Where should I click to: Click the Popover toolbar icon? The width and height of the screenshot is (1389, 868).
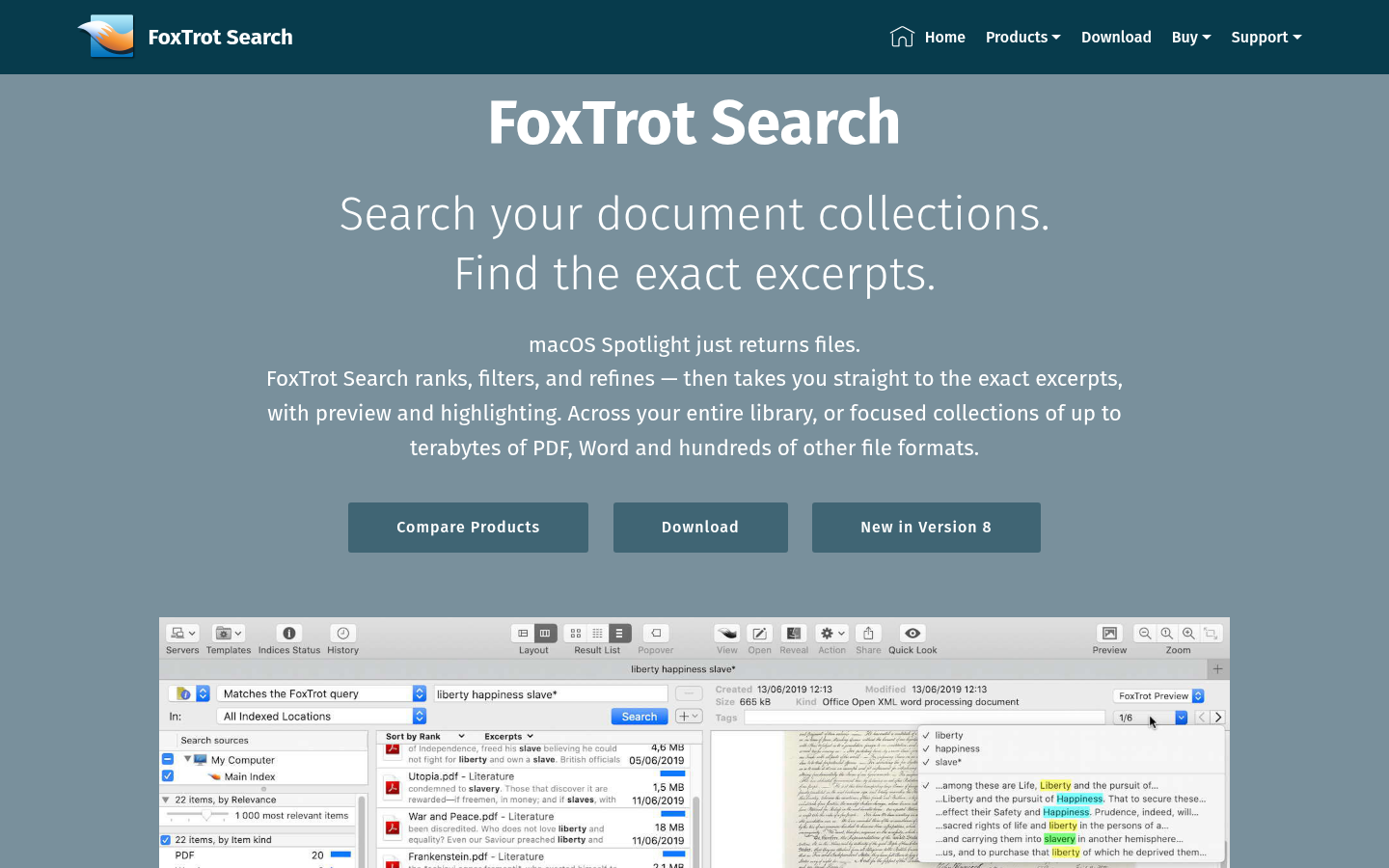click(656, 634)
